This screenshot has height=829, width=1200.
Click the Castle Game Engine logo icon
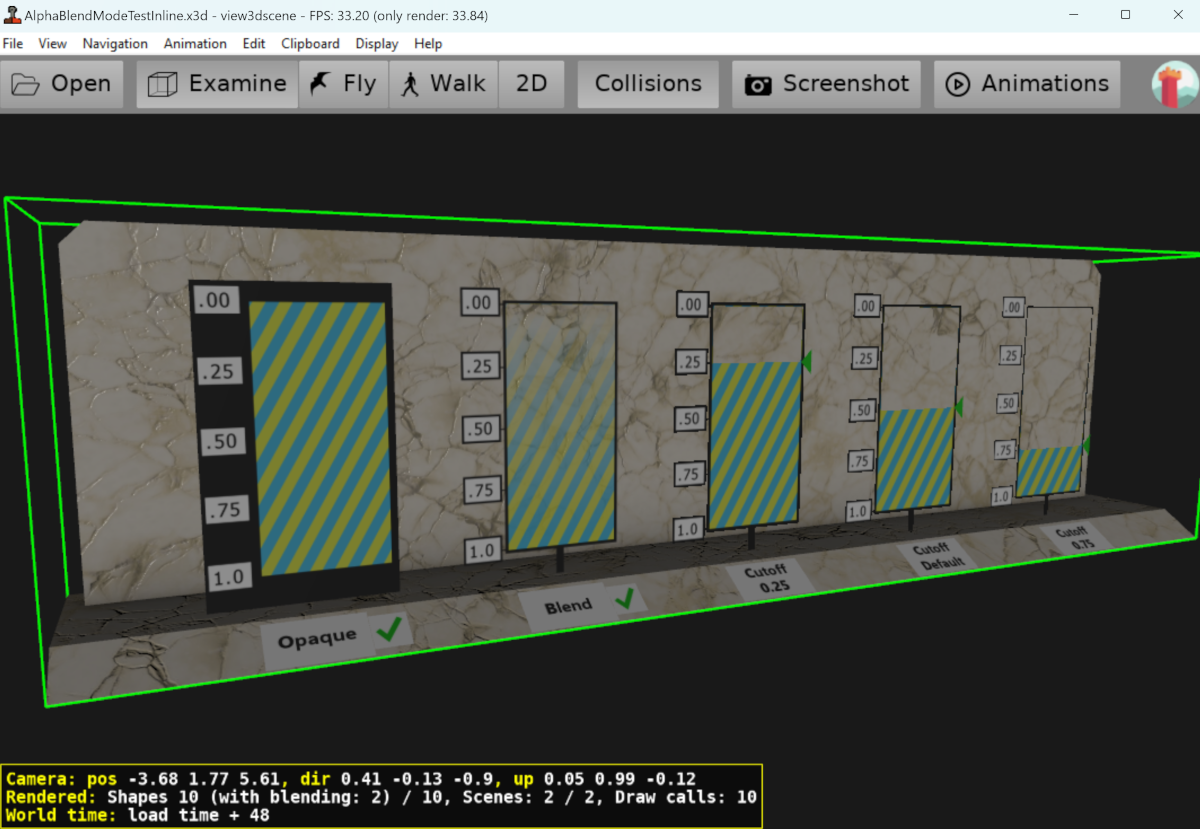[1174, 85]
